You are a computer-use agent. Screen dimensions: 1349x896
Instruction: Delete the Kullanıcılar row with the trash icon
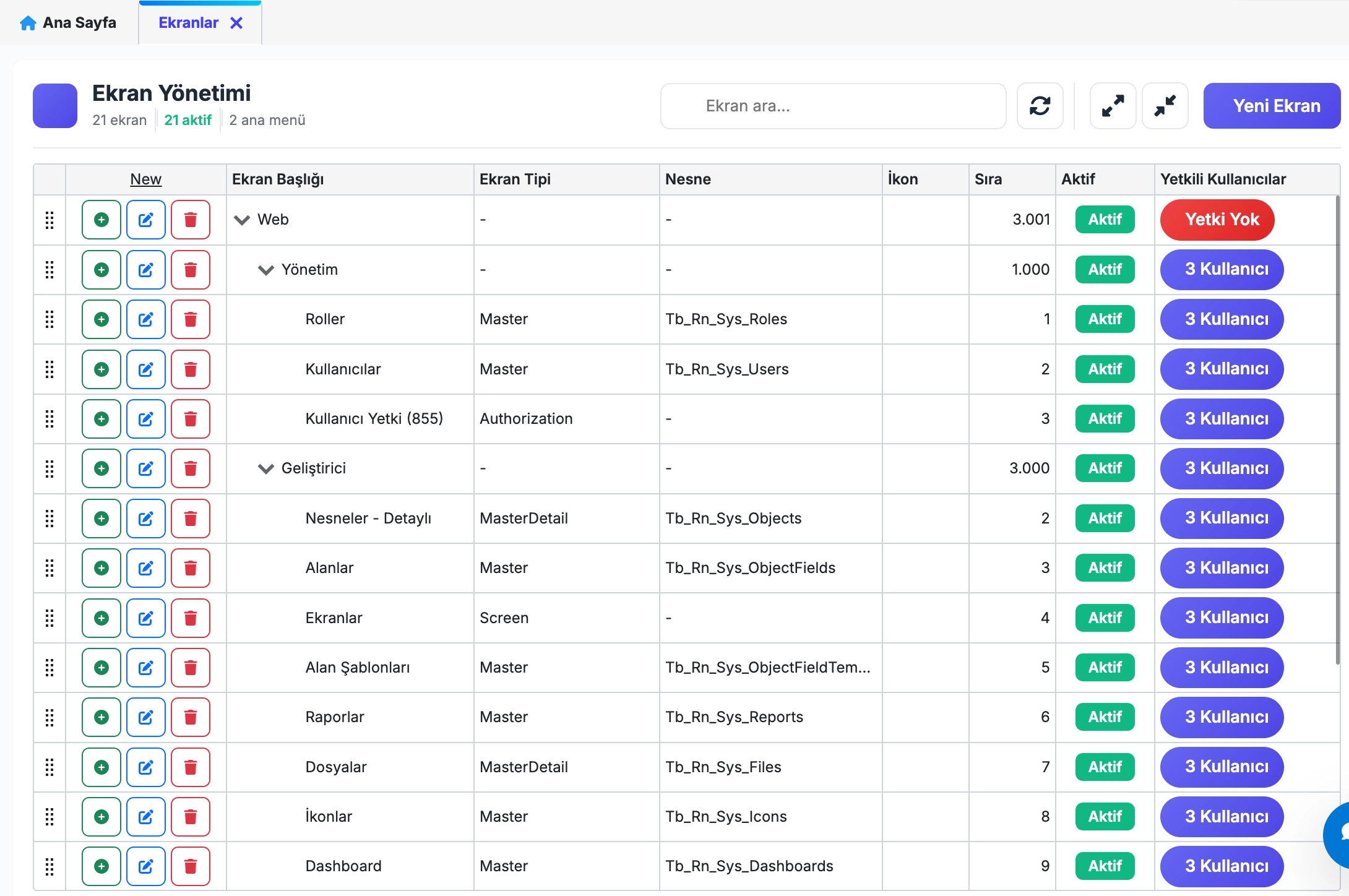pos(191,369)
